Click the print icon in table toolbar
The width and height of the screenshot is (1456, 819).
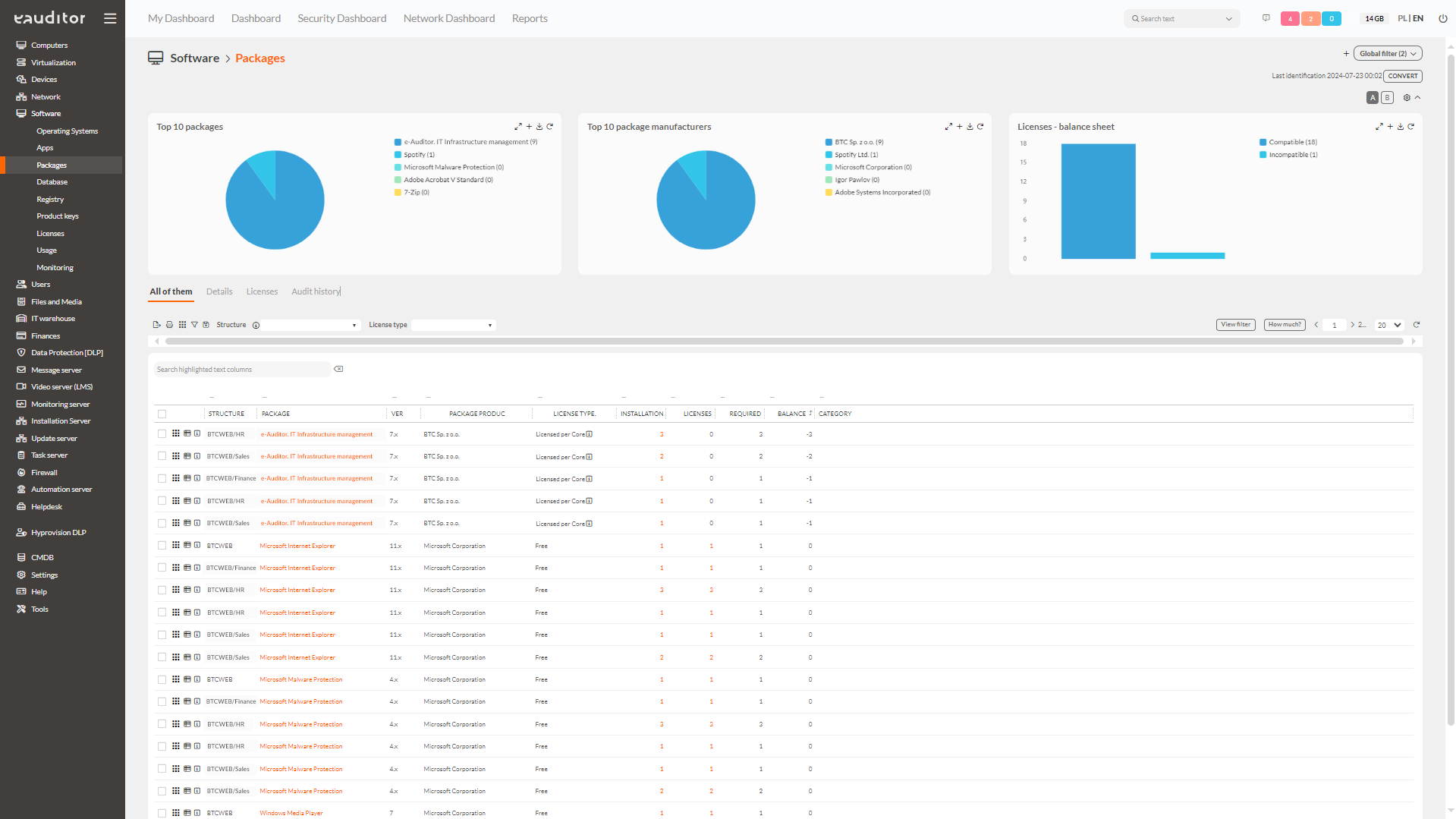169,325
